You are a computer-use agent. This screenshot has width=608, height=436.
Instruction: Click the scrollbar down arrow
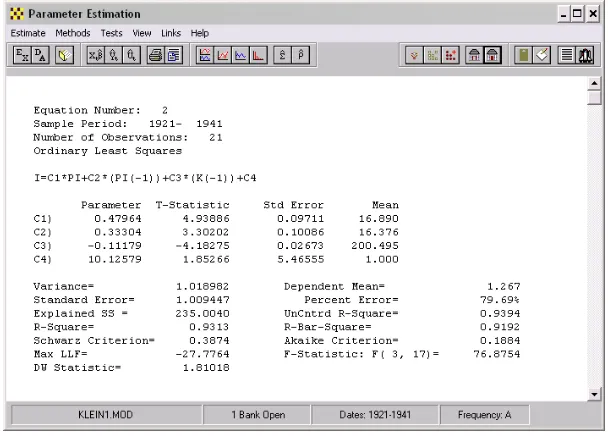[x=594, y=395]
